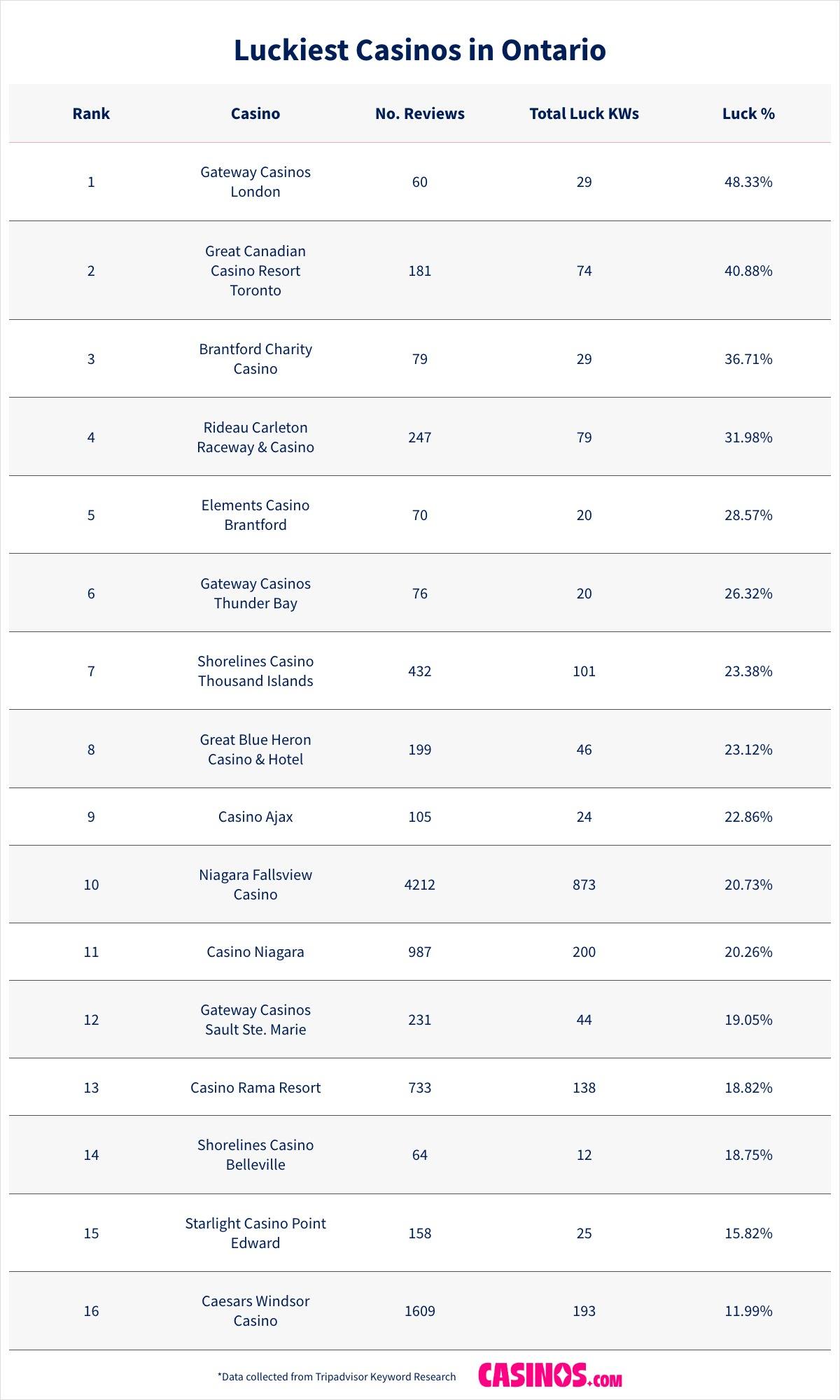Select the No. Reviews column header
The image size is (840, 1400).
click(420, 113)
